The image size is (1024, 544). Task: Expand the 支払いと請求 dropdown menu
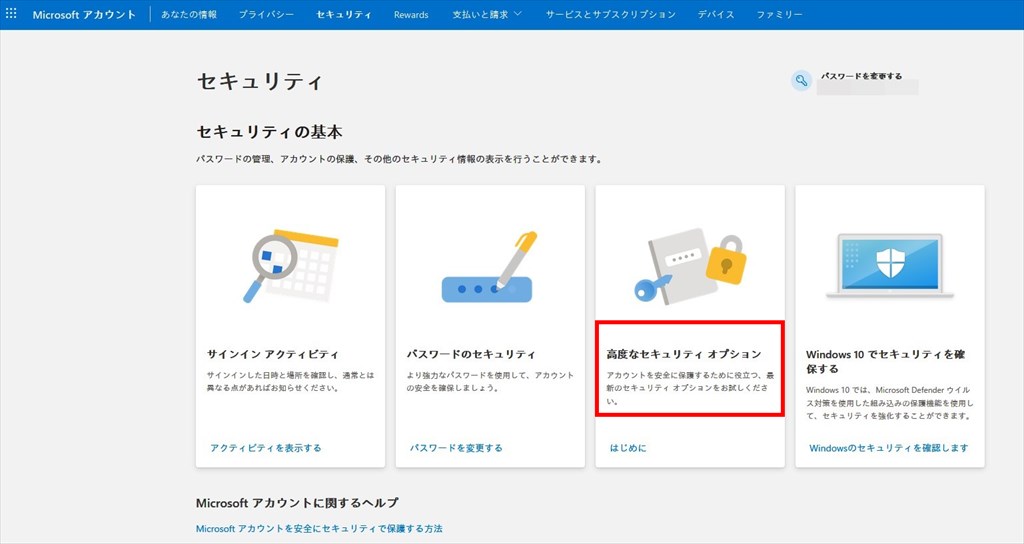(x=487, y=15)
